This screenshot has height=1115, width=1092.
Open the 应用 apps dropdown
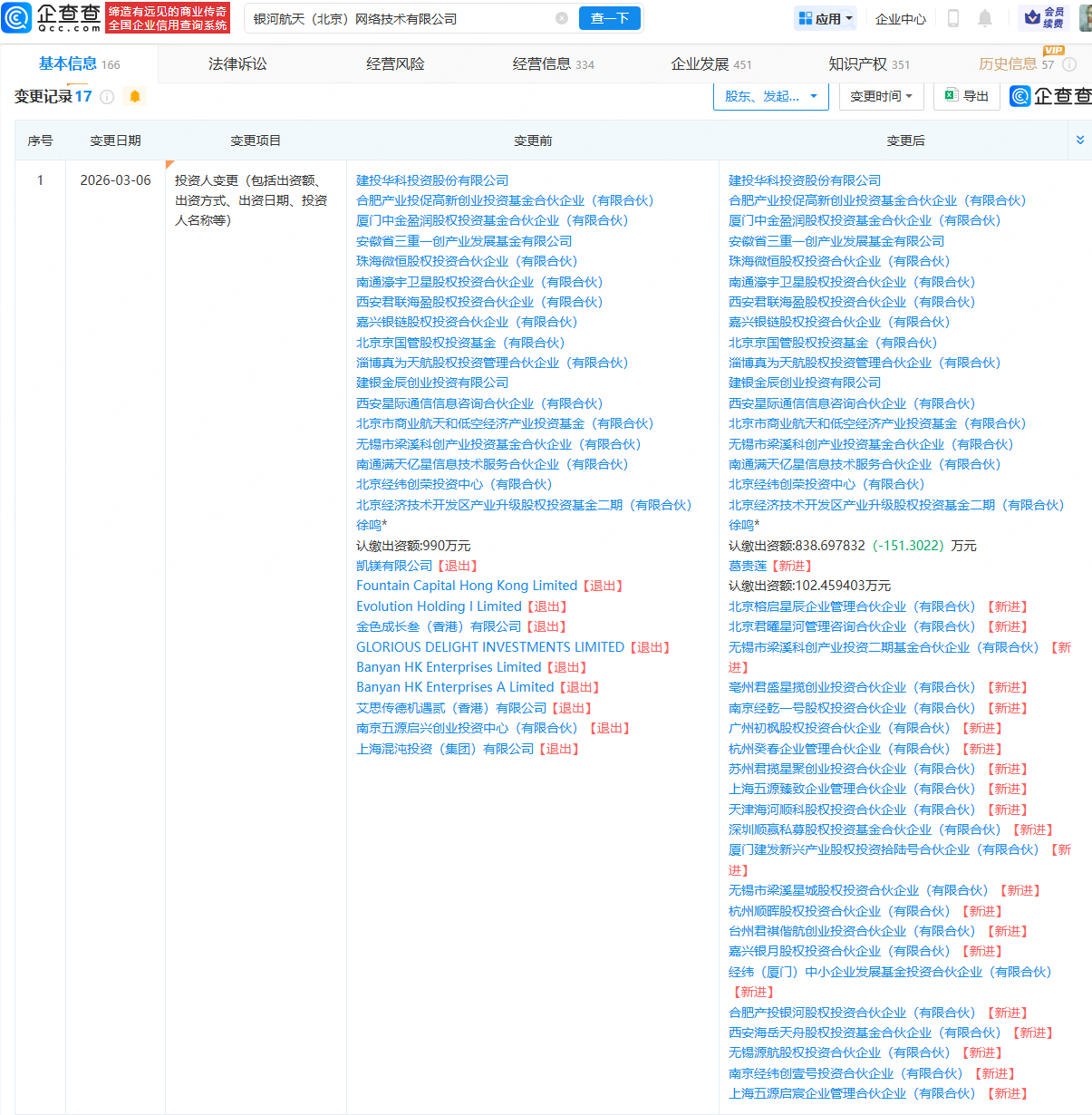tap(826, 18)
